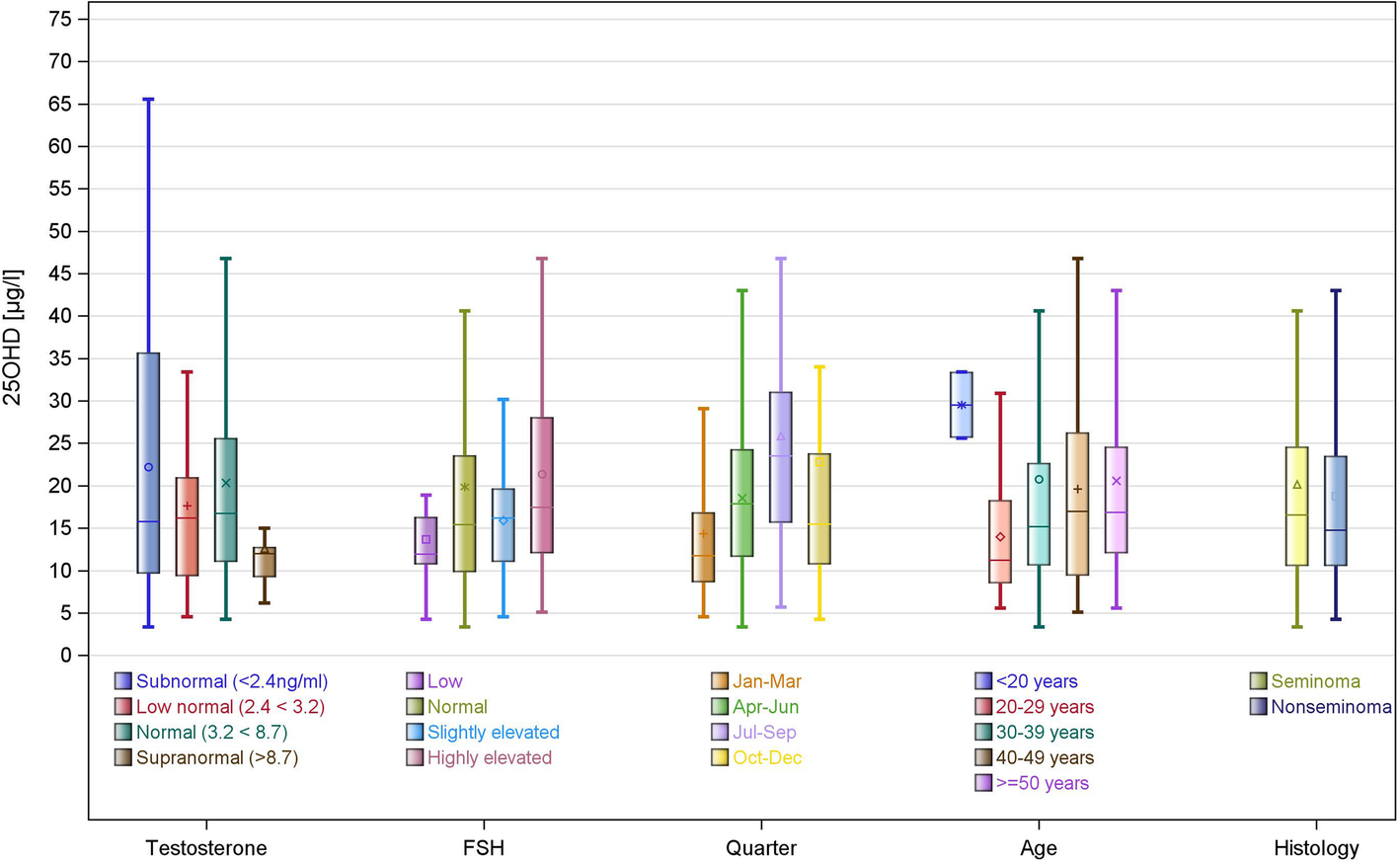
Task: Click the purple Low FSH box
Action: 426,540
